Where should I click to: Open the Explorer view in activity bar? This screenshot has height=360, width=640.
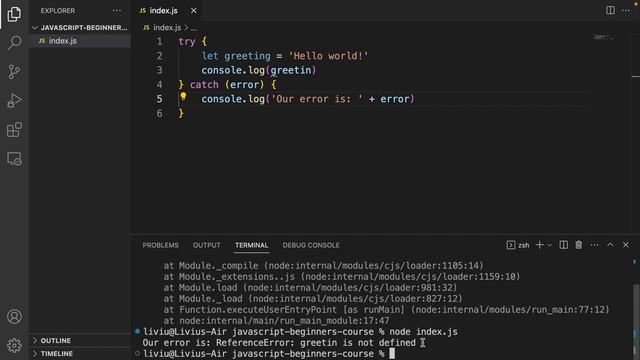14,14
